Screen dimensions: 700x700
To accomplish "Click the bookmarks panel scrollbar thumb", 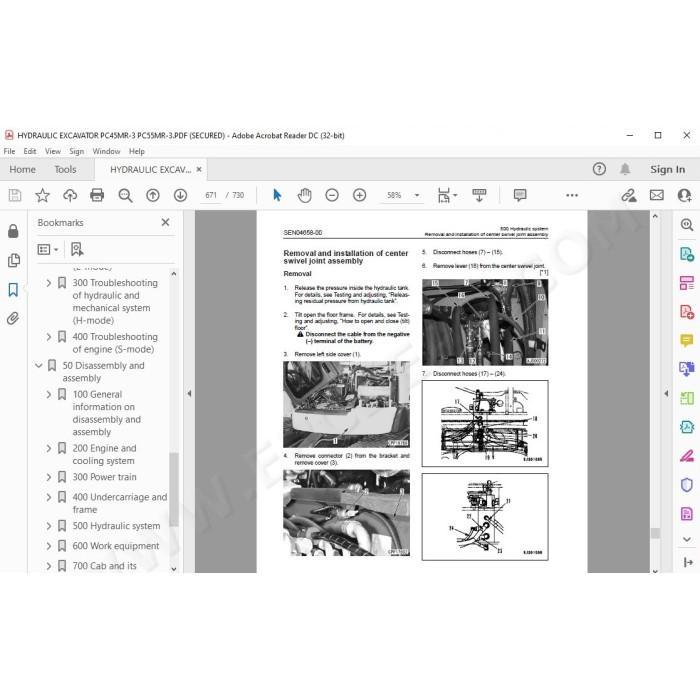I will tap(174, 490).
